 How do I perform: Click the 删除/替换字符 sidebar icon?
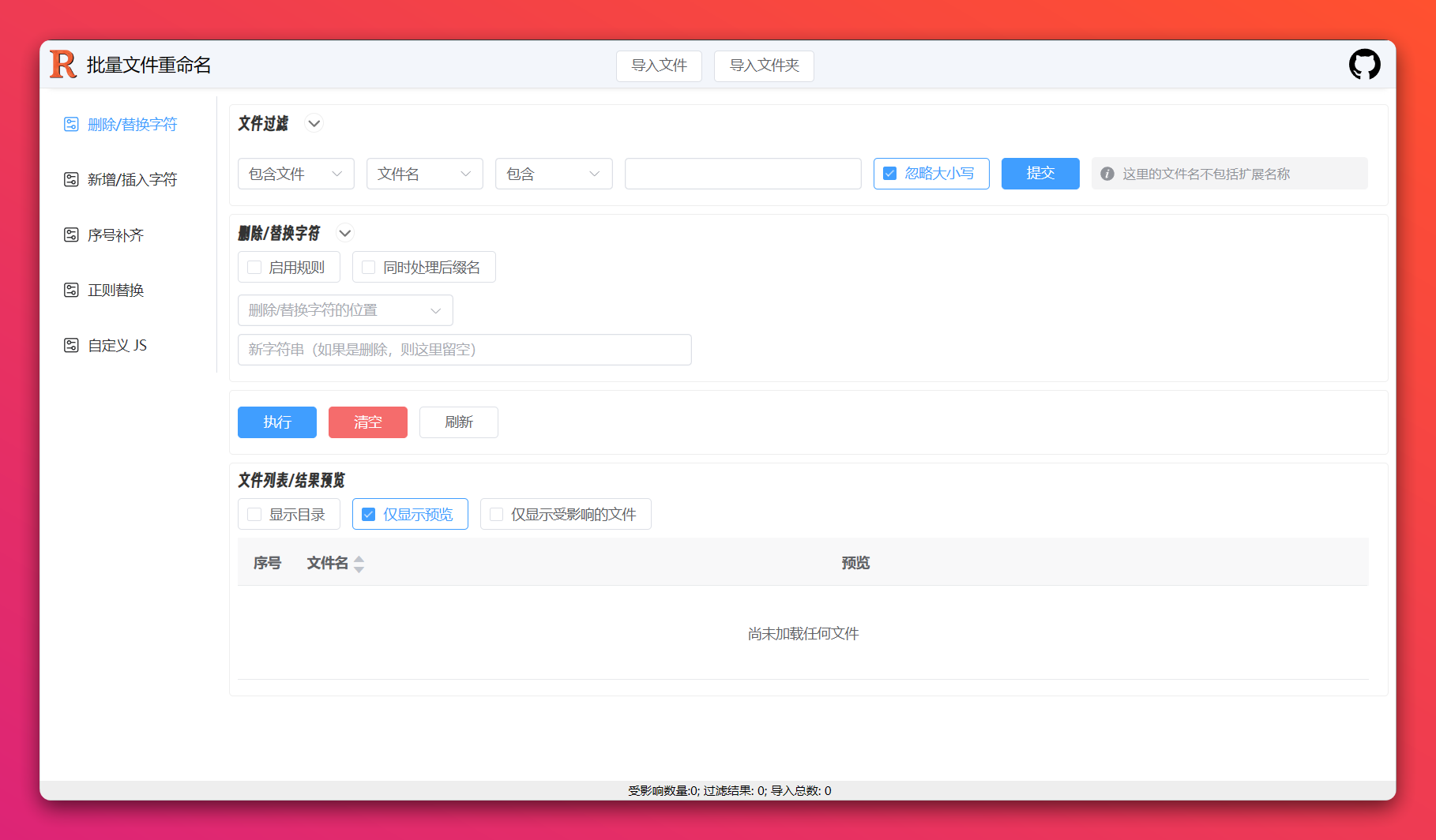tap(71, 125)
